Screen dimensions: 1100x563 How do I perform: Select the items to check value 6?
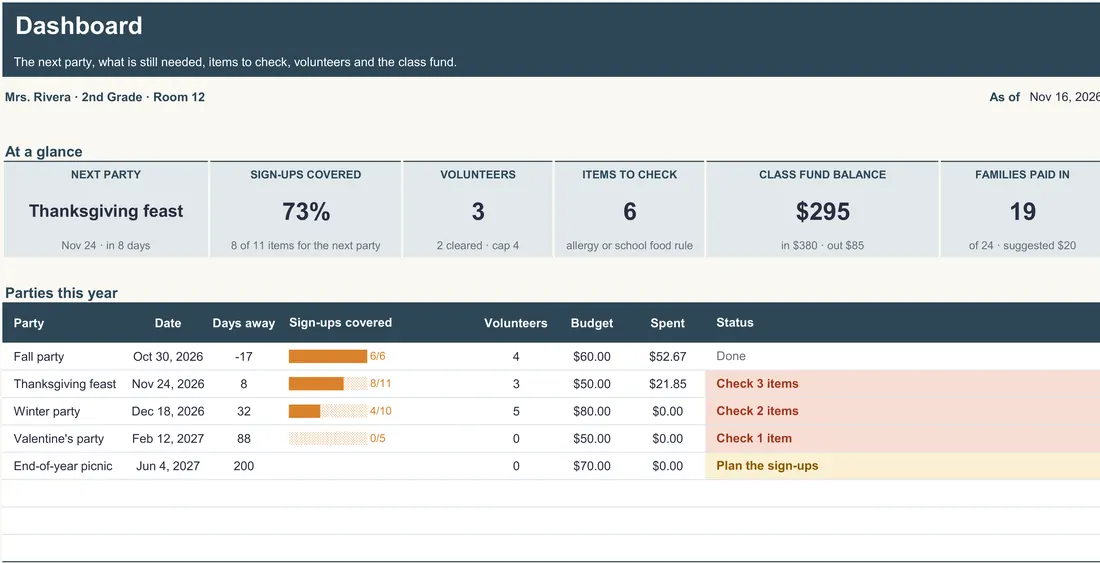click(x=630, y=211)
